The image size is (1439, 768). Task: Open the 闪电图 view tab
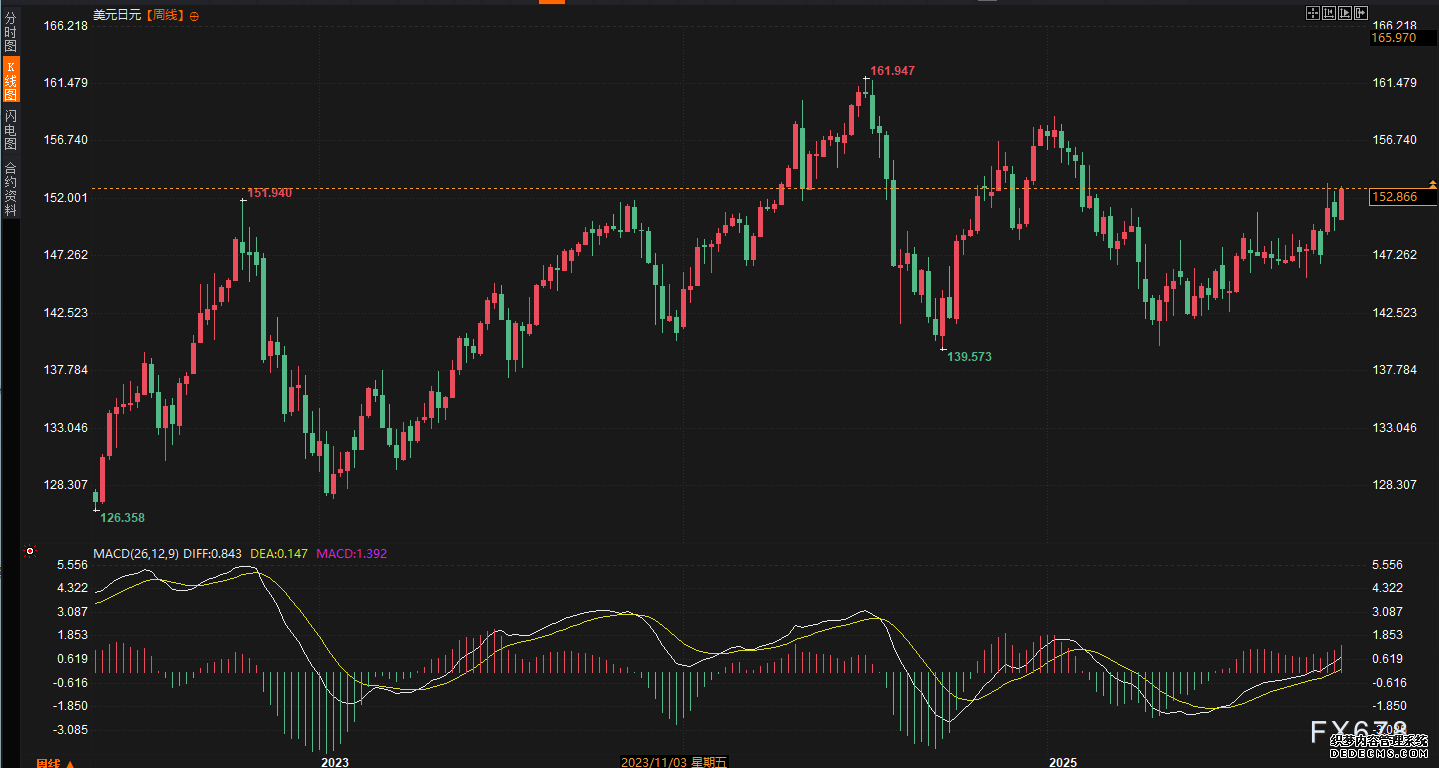tap(10, 130)
